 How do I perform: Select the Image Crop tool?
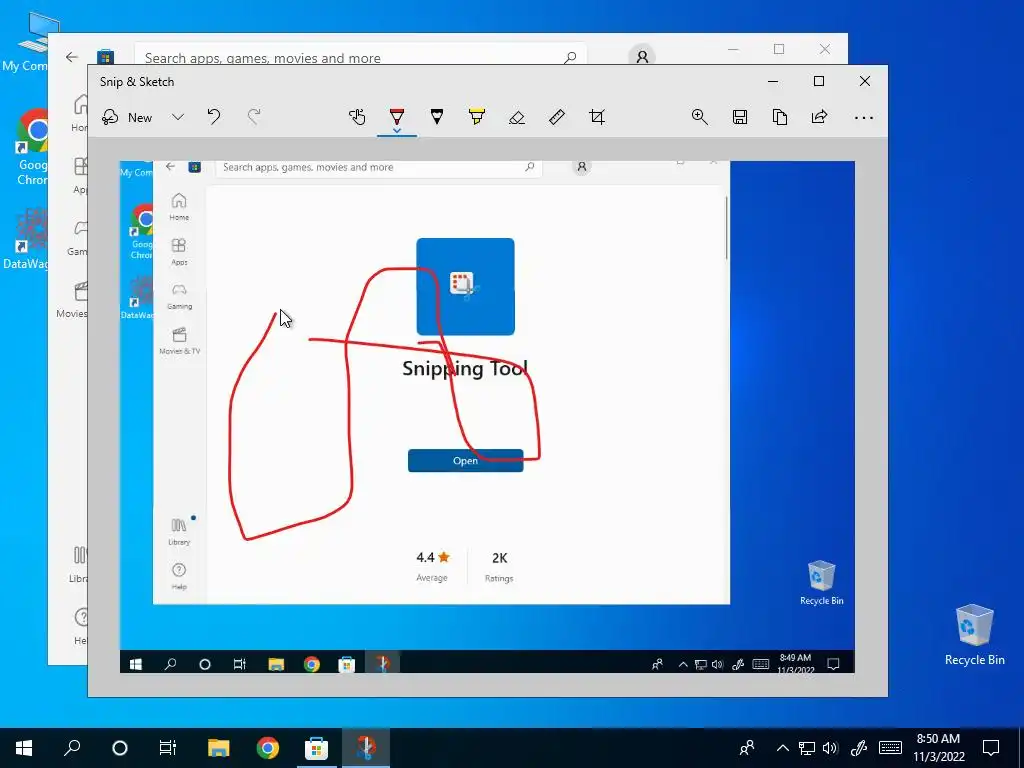click(597, 117)
